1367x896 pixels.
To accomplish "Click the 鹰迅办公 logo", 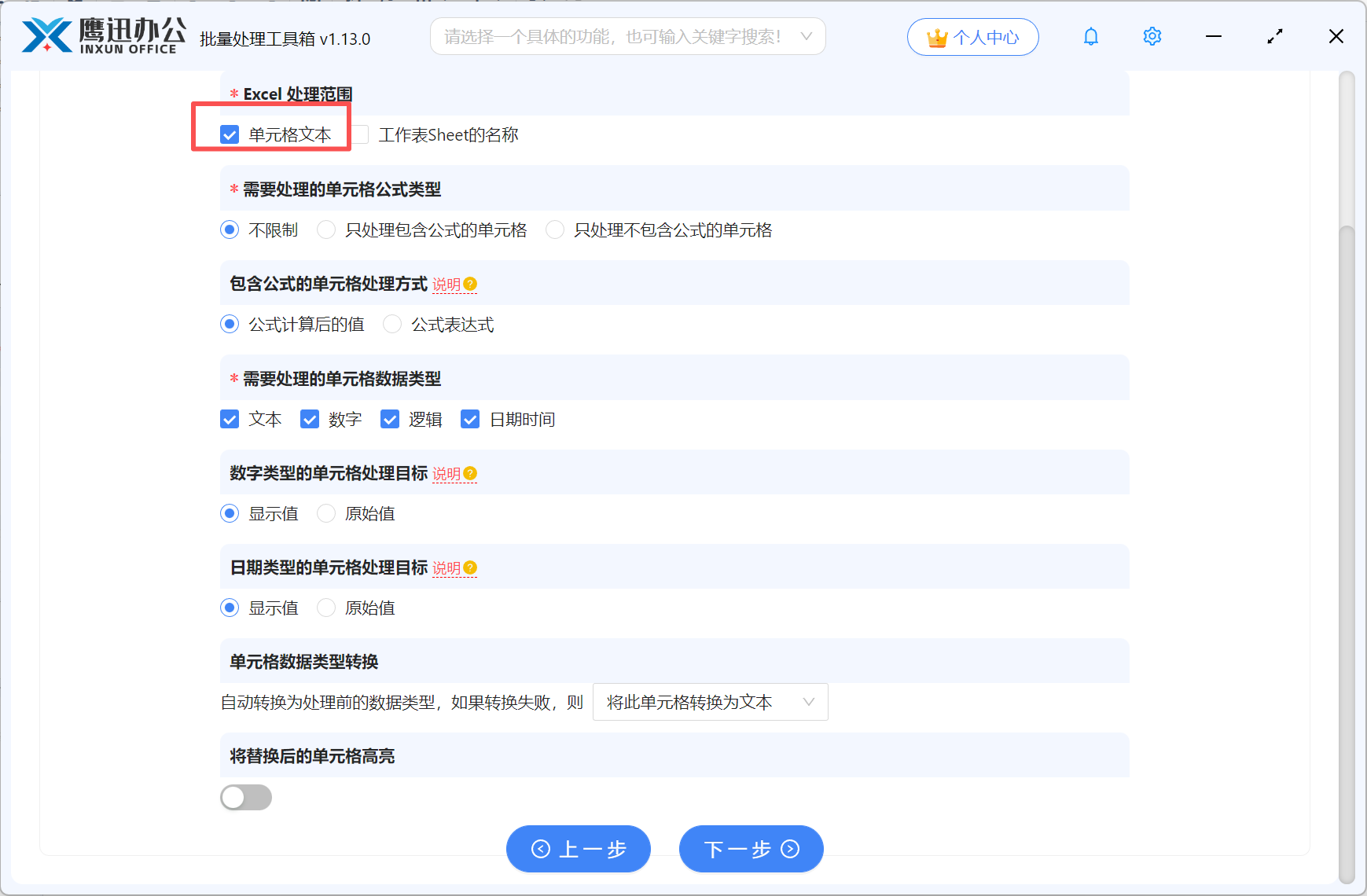I will pos(102,35).
